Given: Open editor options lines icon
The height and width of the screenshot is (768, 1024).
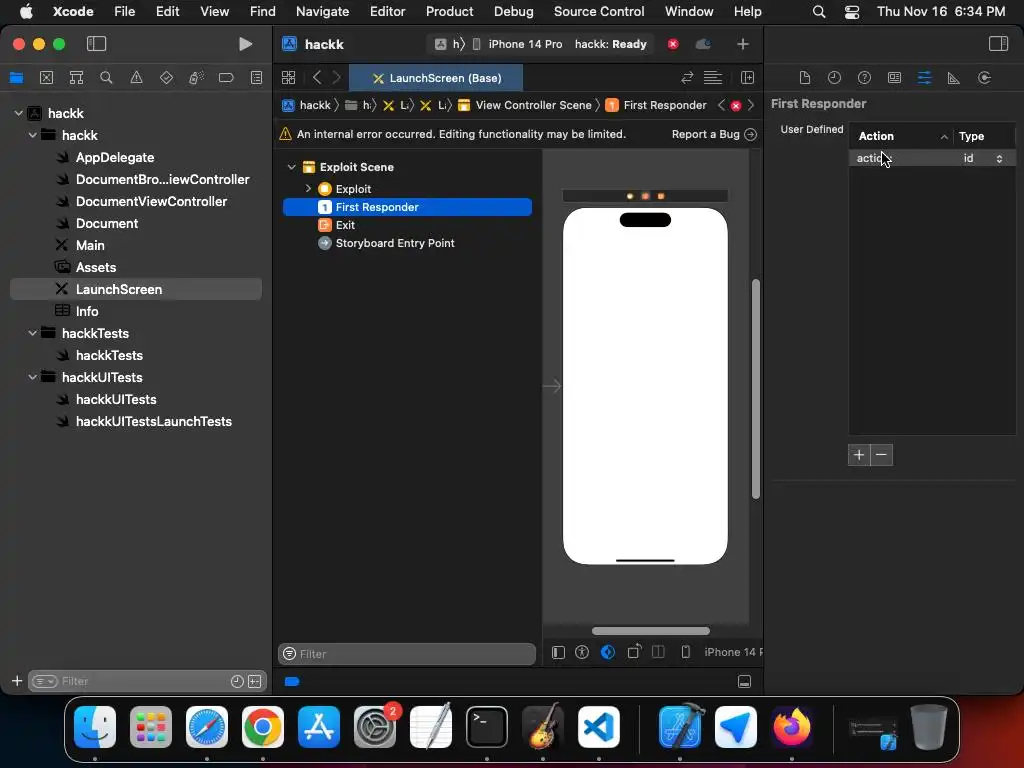Looking at the screenshot, I should pyautogui.click(x=712, y=78).
